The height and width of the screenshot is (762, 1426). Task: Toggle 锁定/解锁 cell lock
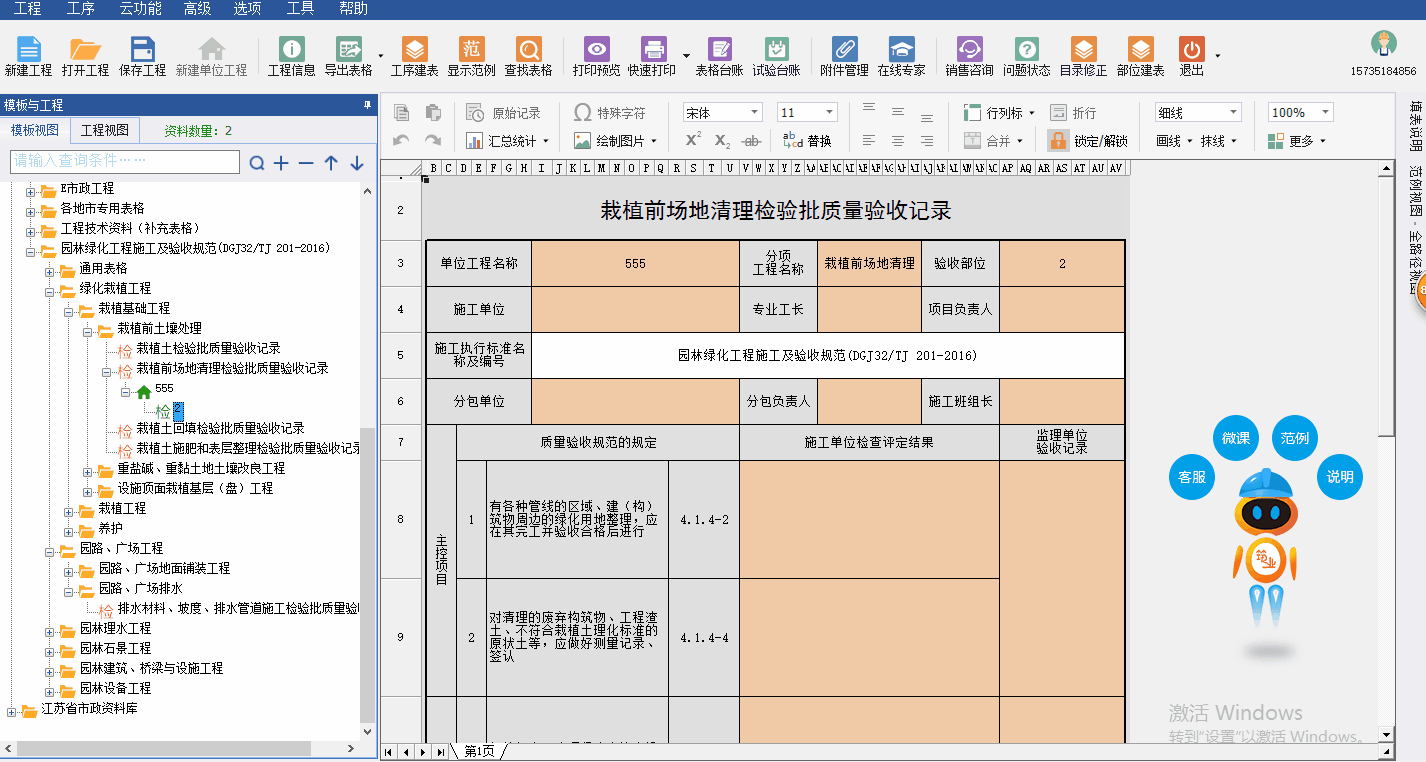(1088, 141)
